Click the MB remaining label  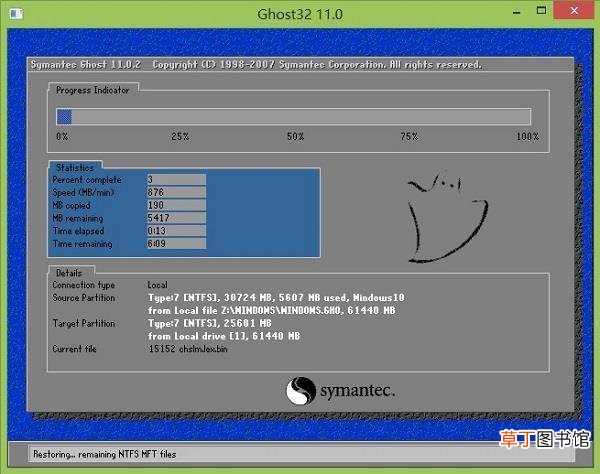pos(78,218)
